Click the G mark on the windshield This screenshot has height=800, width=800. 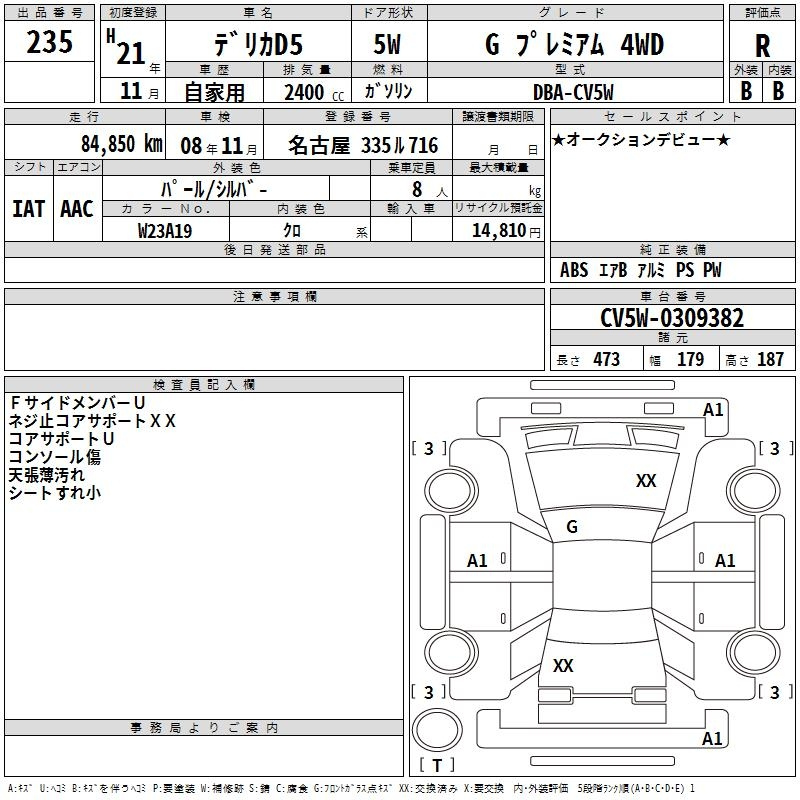(572, 527)
